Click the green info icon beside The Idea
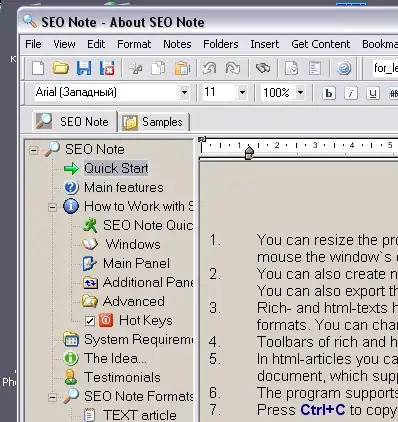This screenshot has height=422, width=398. (x=71, y=358)
